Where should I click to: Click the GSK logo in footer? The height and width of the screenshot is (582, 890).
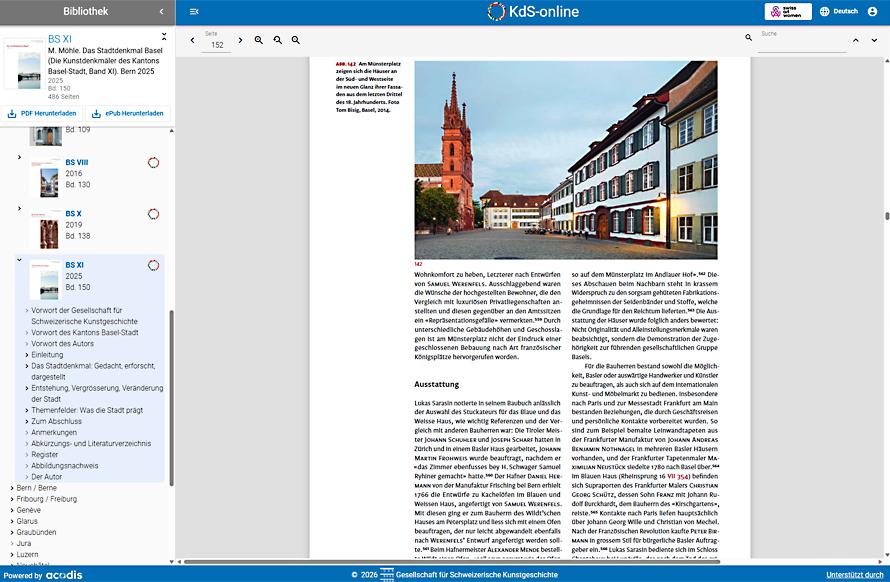point(387,574)
